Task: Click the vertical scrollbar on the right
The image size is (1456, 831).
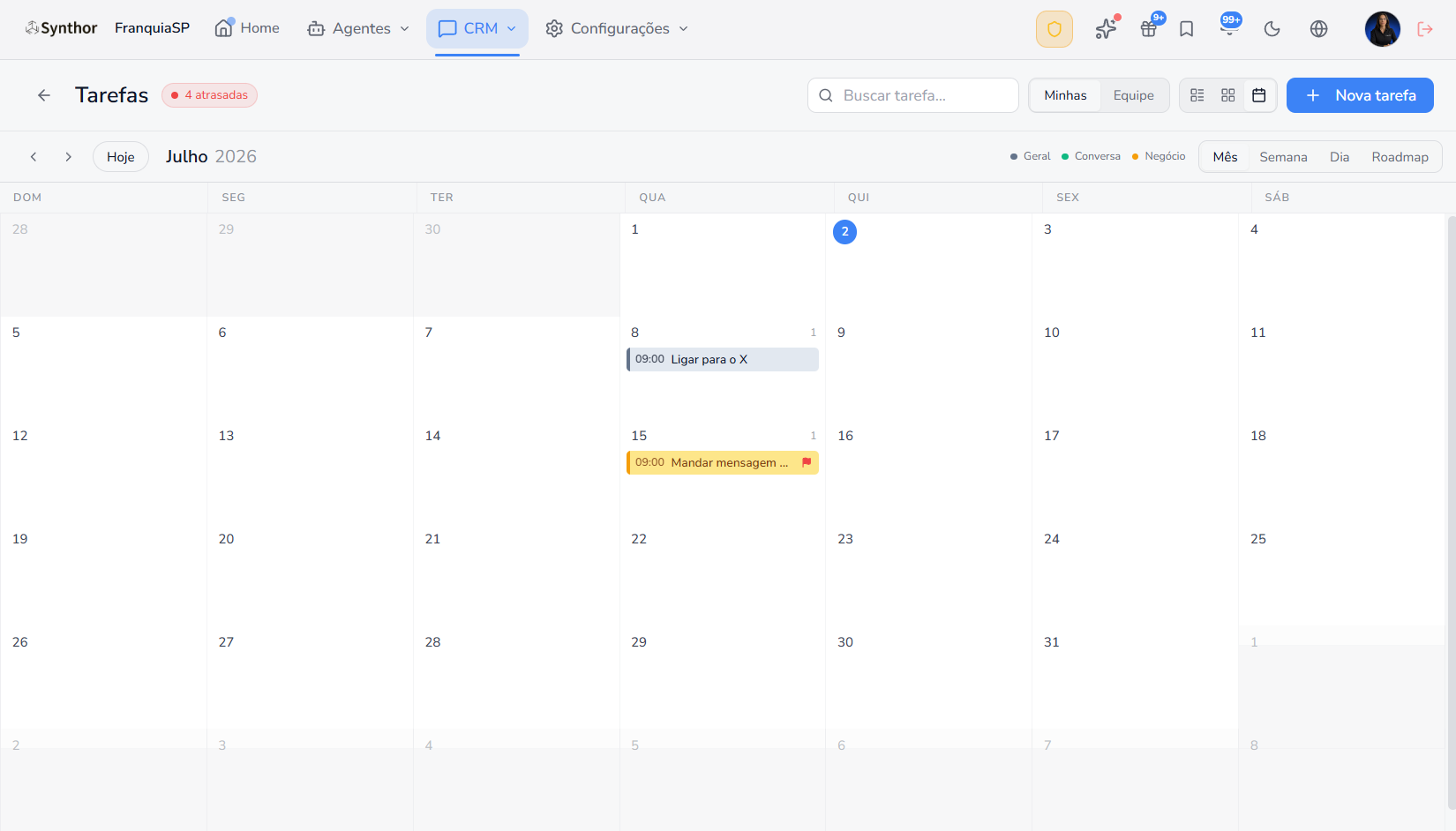Action: pos(1452,512)
